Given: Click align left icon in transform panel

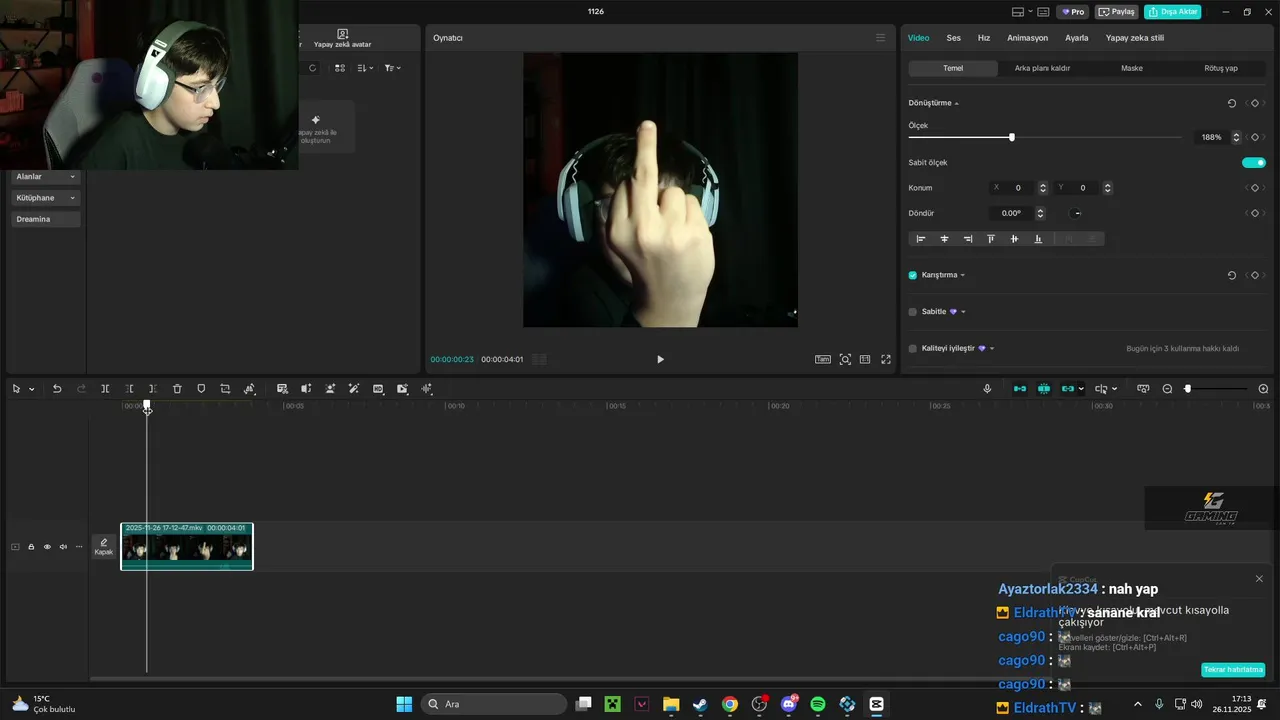Looking at the screenshot, I should coord(921,239).
